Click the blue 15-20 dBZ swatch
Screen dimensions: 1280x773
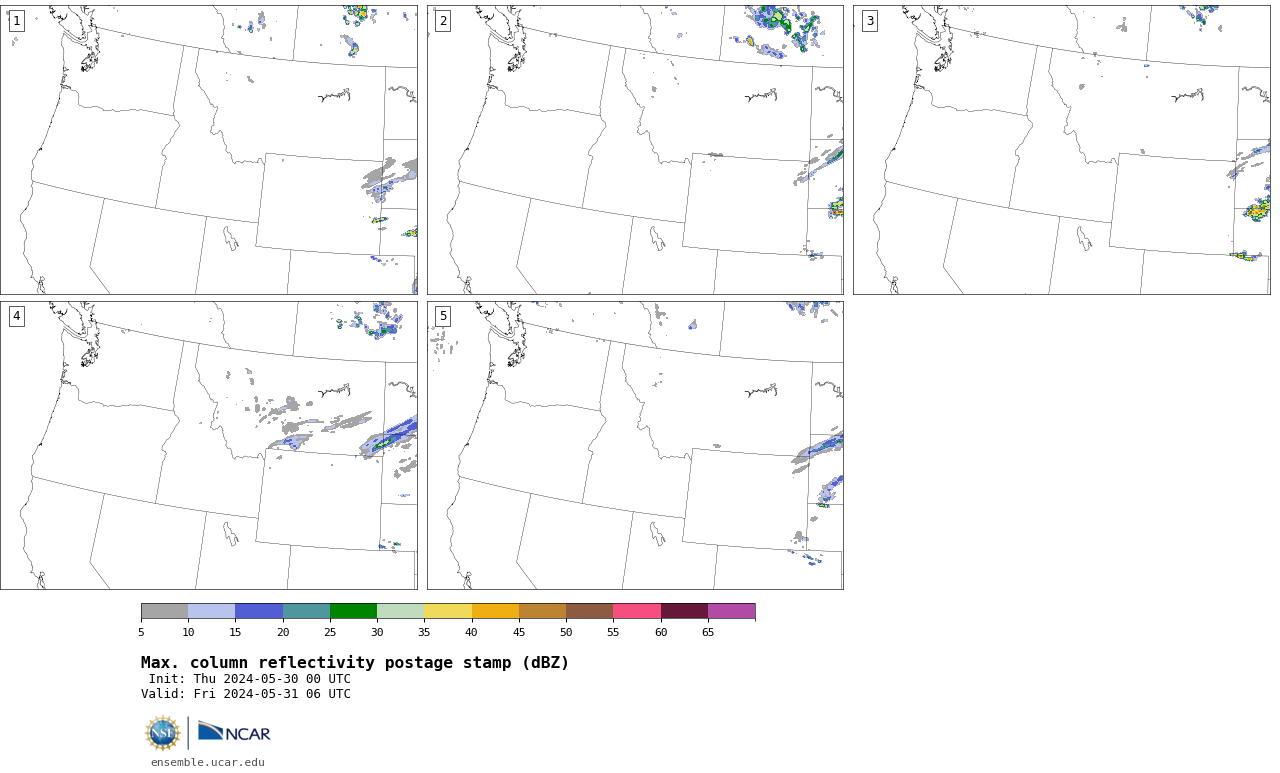click(x=259, y=611)
